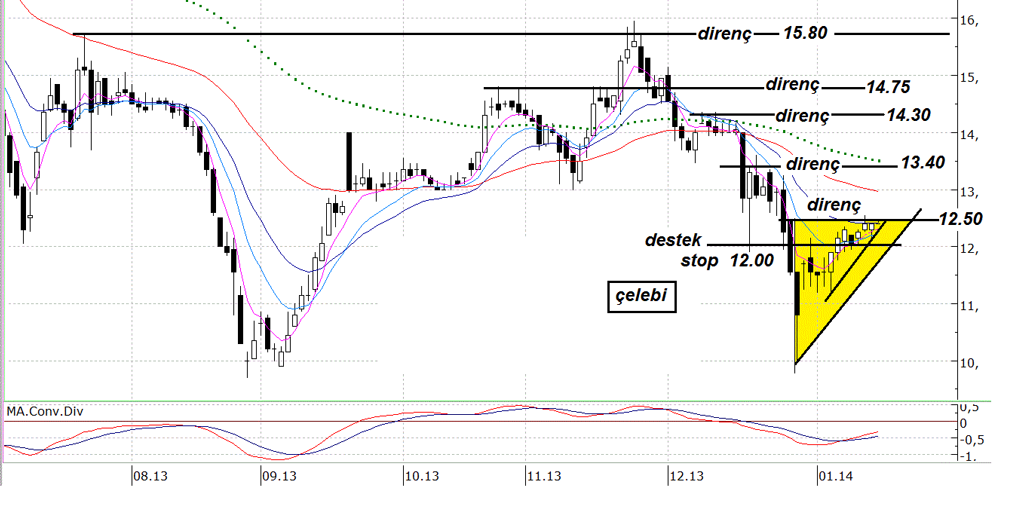The width and height of the screenshot is (1024, 517).
Task: Click the 16 price axis value
Action: coord(967,21)
